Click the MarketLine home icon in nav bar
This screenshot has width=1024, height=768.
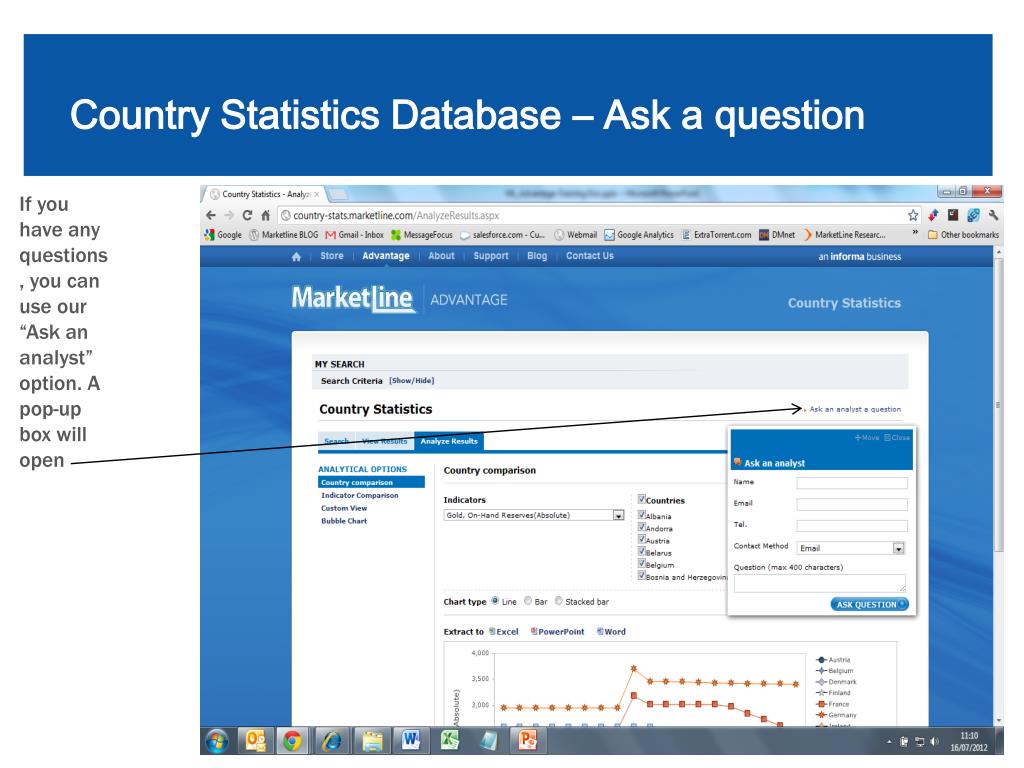tap(296, 257)
